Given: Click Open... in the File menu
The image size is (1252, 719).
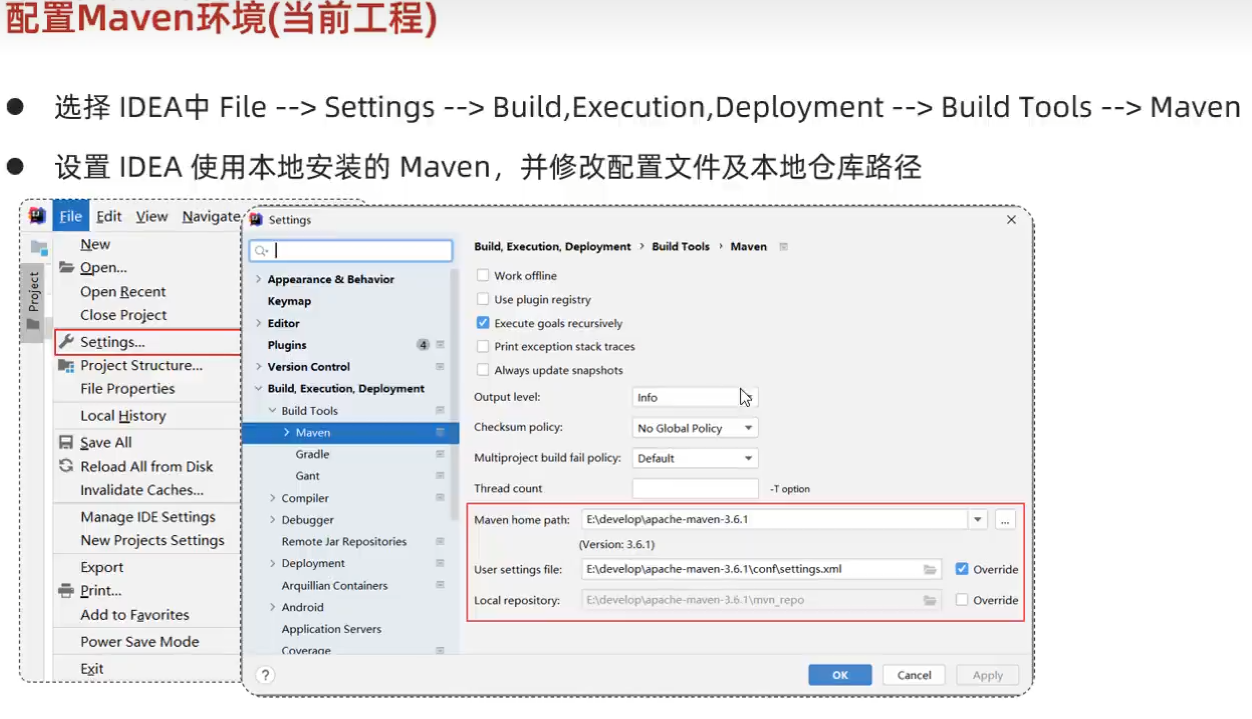Looking at the screenshot, I should 103,267.
